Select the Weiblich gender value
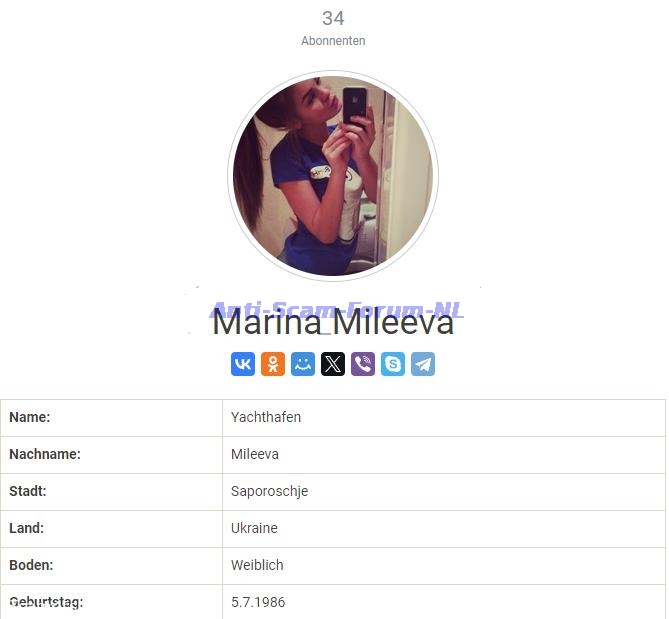The width and height of the screenshot is (669, 619). point(257,565)
